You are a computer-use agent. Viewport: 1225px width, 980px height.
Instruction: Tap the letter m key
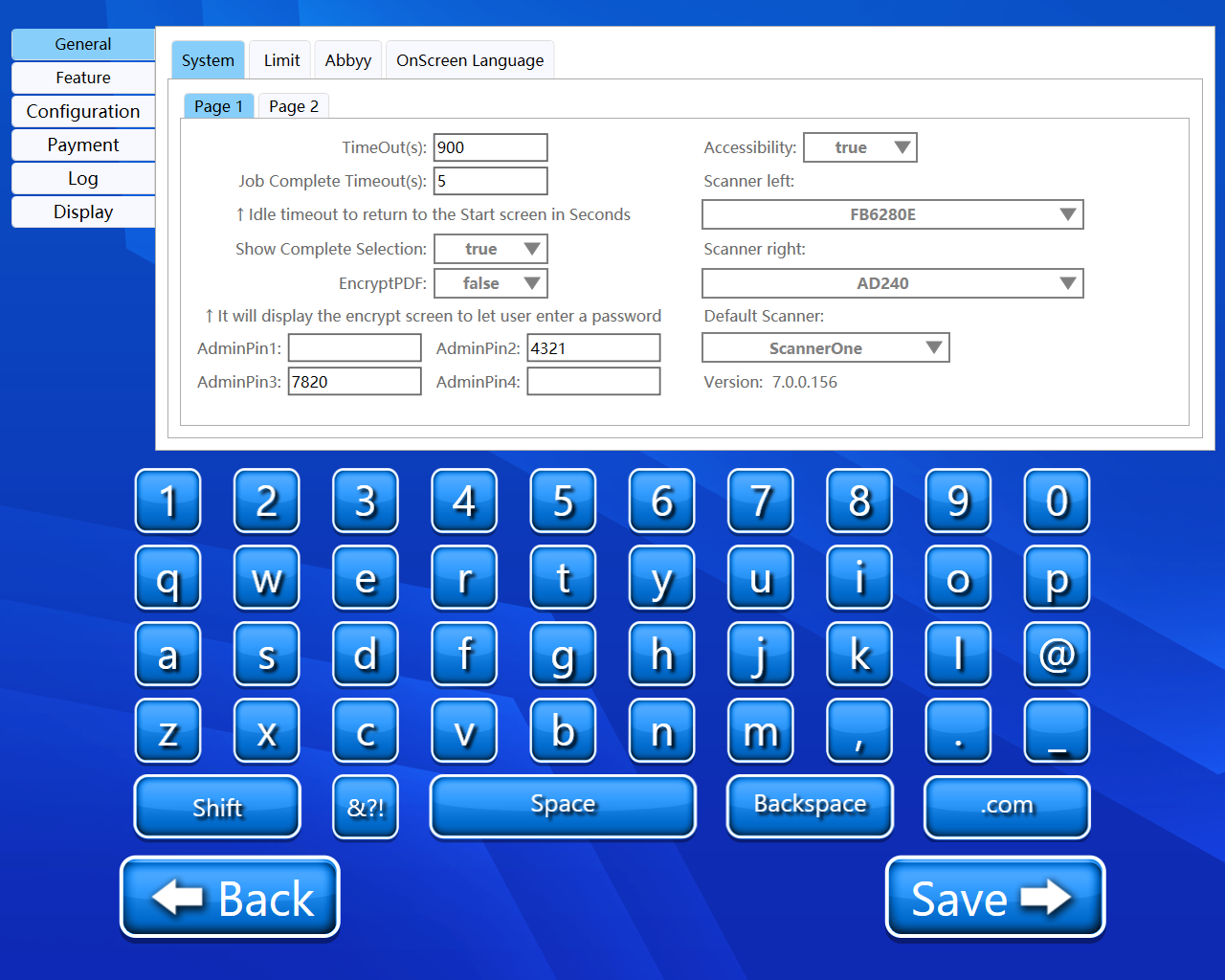point(760,730)
